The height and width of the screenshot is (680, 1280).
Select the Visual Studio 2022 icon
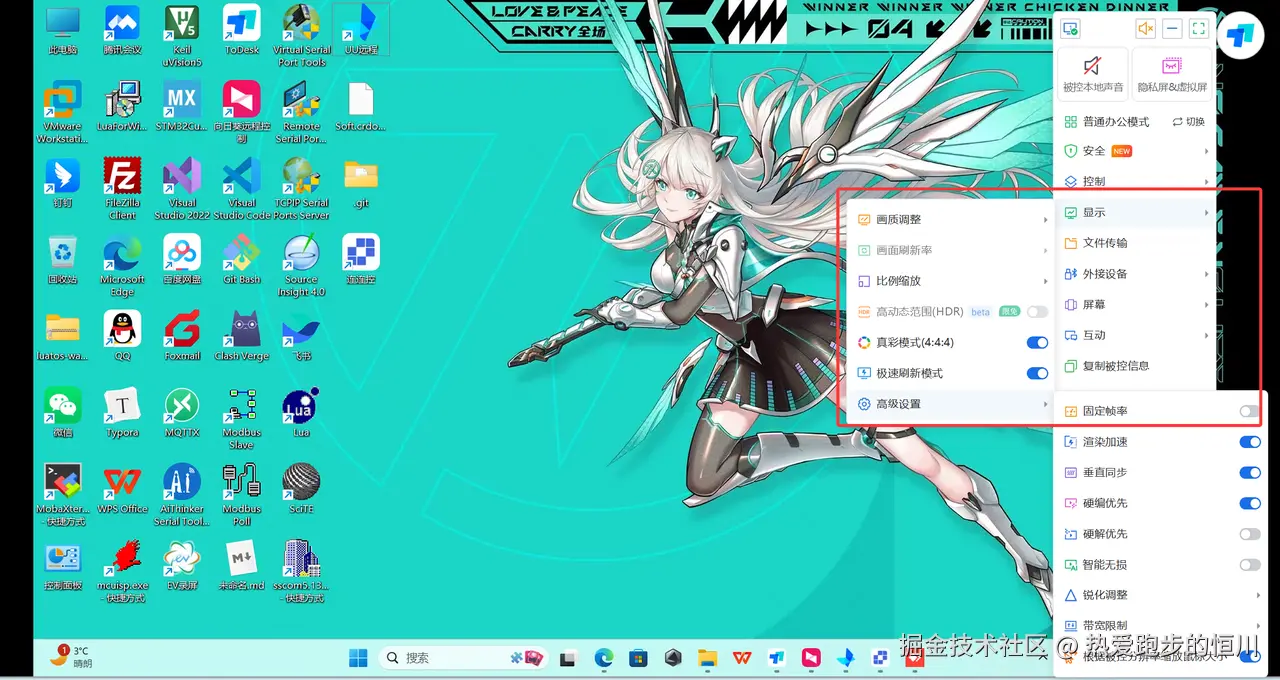tap(182, 188)
